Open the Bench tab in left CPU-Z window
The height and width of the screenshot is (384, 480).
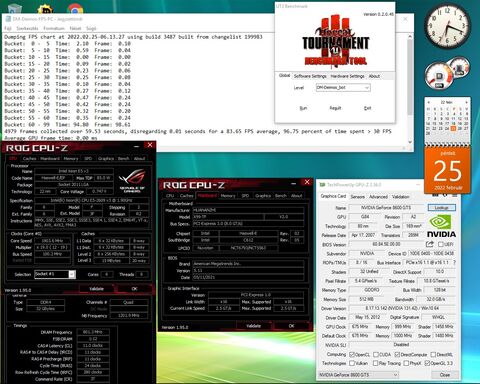pyautogui.click(x=123, y=159)
